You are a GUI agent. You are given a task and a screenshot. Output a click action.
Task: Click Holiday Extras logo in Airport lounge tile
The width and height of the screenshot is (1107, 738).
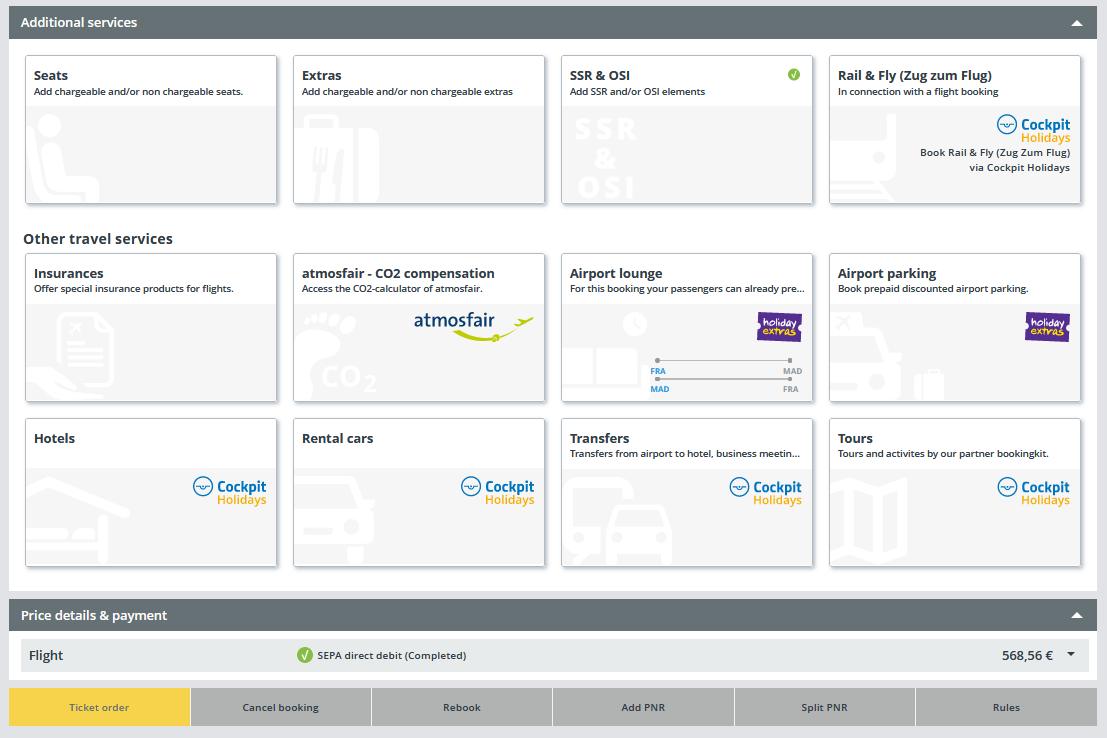coord(779,327)
